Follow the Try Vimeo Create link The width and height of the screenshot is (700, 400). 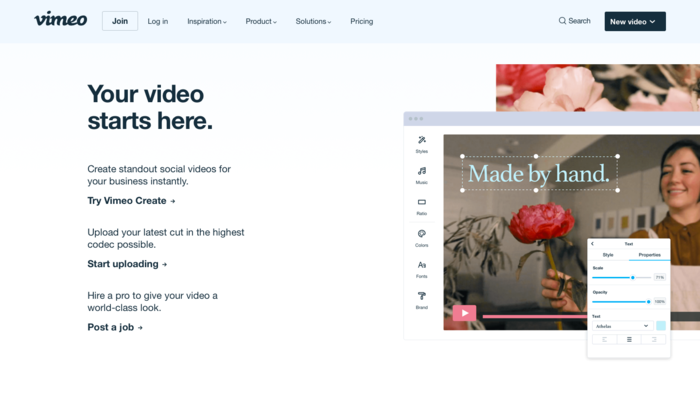tap(131, 201)
